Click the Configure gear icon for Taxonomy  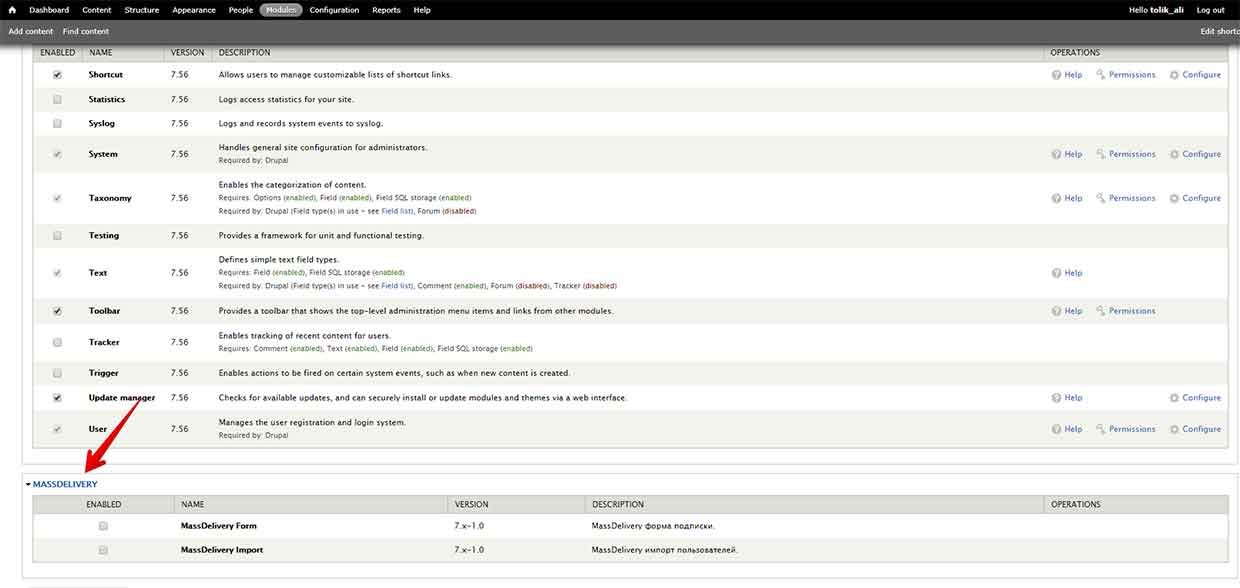(x=1175, y=198)
